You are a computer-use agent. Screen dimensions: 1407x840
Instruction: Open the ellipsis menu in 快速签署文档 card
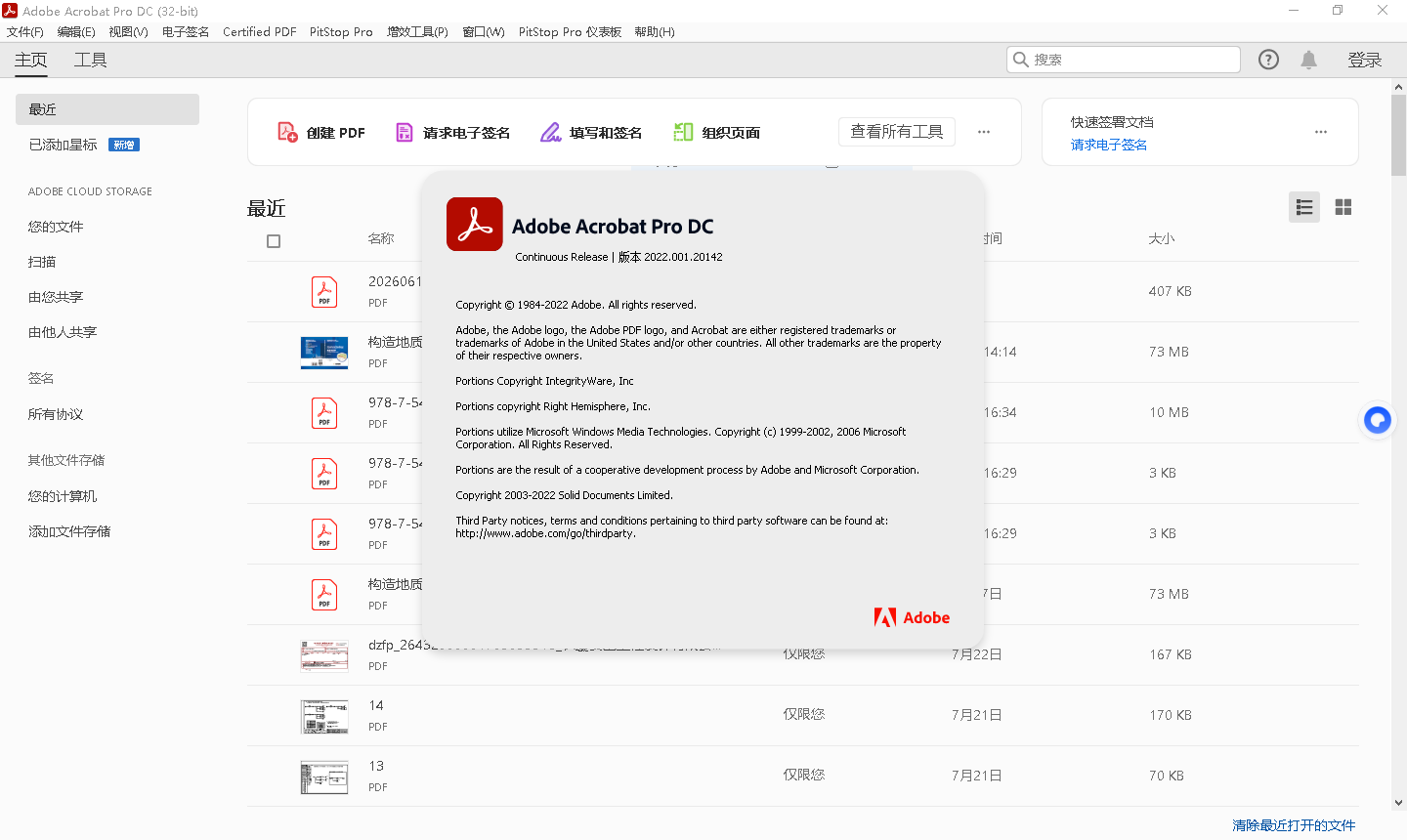click(x=1321, y=132)
